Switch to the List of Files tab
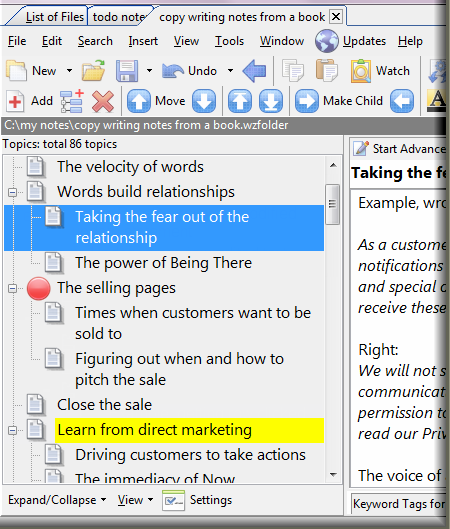450x529 pixels. [55, 17]
